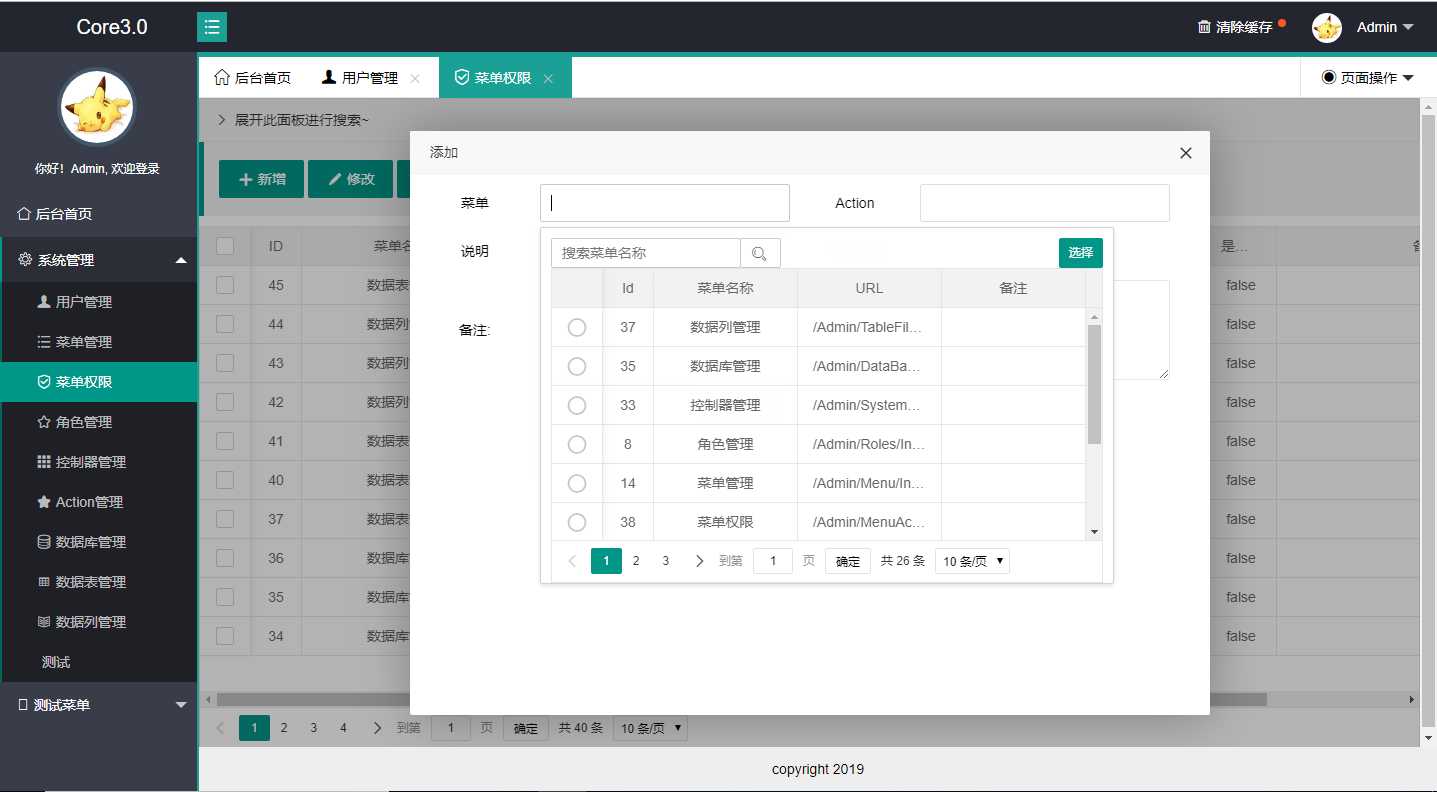Click the Pikachu avatar next to Admin
The height and width of the screenshot is (792, 1437).
(1326, 29)
